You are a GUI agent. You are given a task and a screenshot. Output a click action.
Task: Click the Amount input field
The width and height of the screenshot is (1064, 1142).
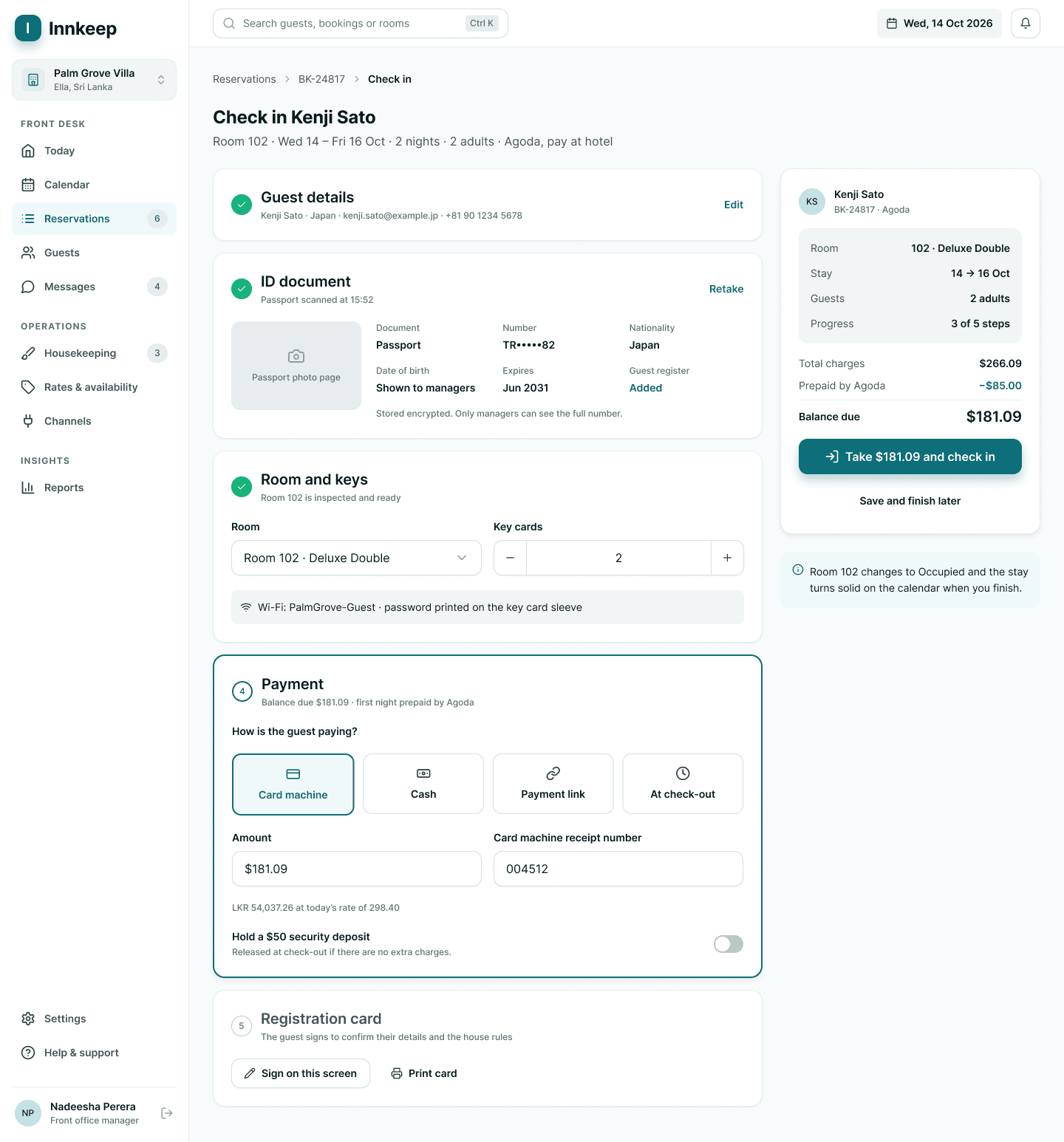point(357,869)
